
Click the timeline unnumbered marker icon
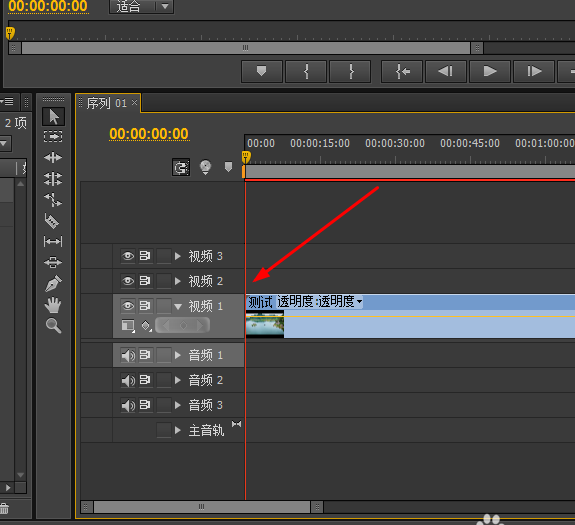[228, 167]
